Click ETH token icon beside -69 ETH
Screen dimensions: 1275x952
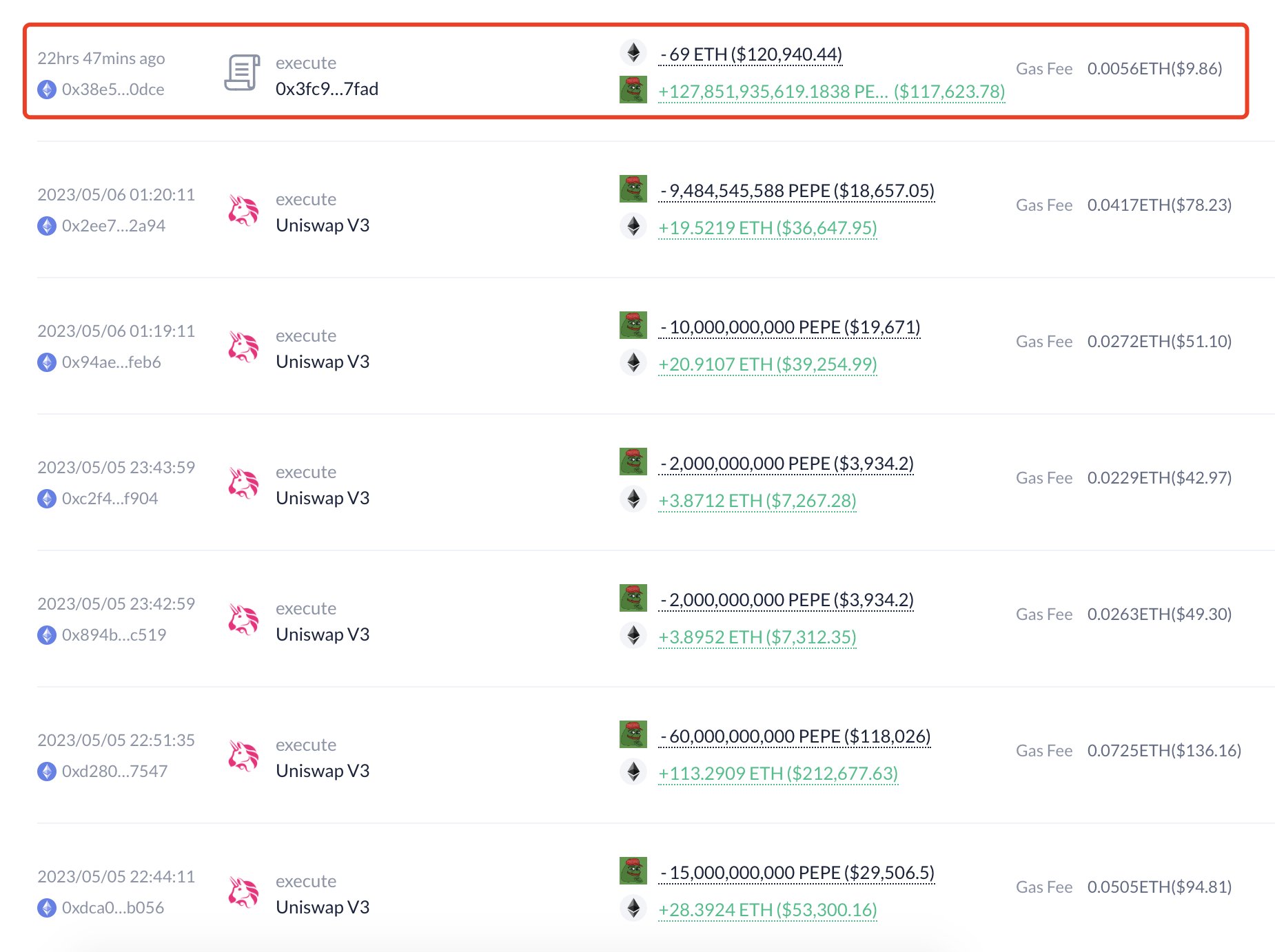point(633,52)
